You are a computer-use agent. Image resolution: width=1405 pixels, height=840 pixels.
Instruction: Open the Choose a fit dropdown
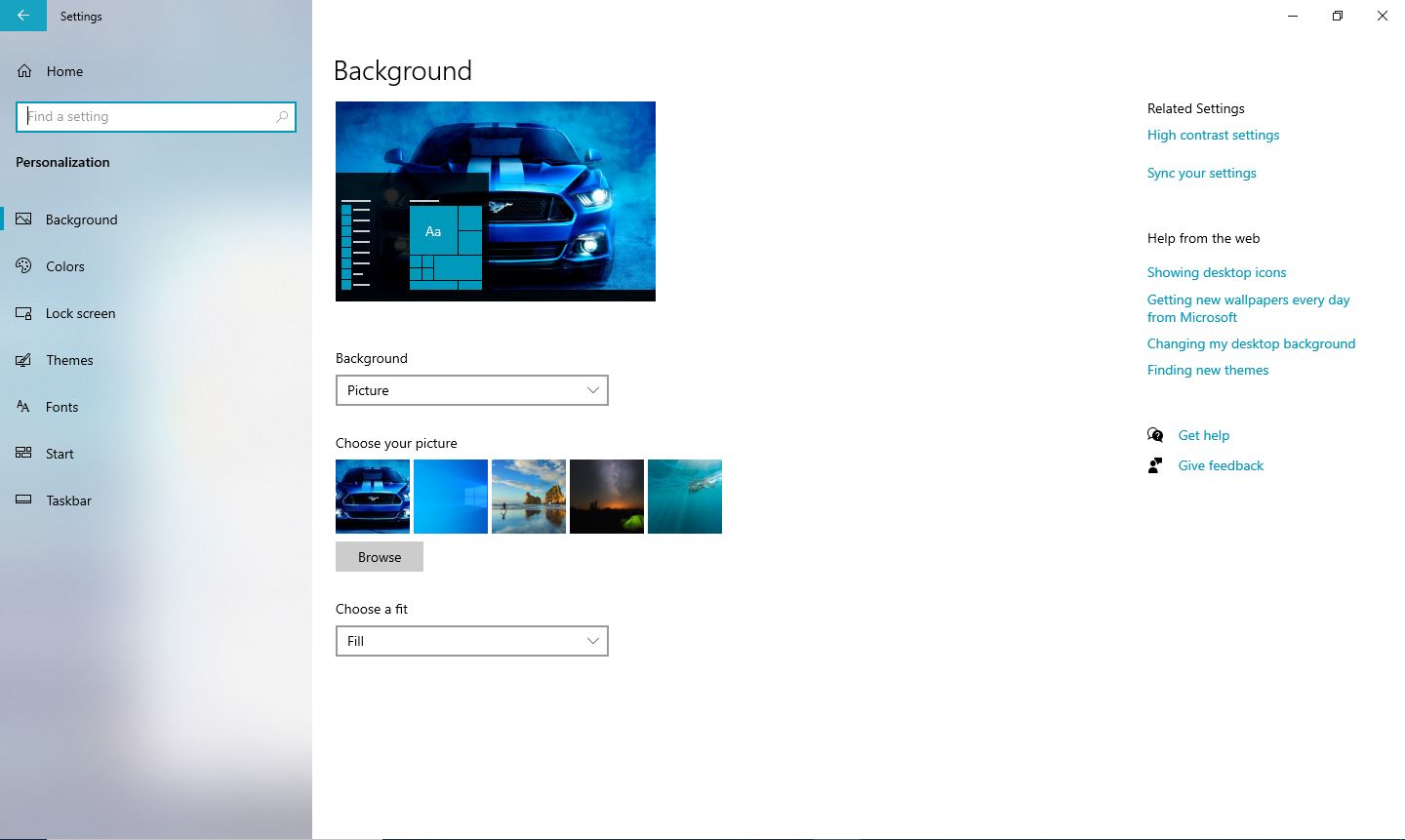click(x=471, y=641)
